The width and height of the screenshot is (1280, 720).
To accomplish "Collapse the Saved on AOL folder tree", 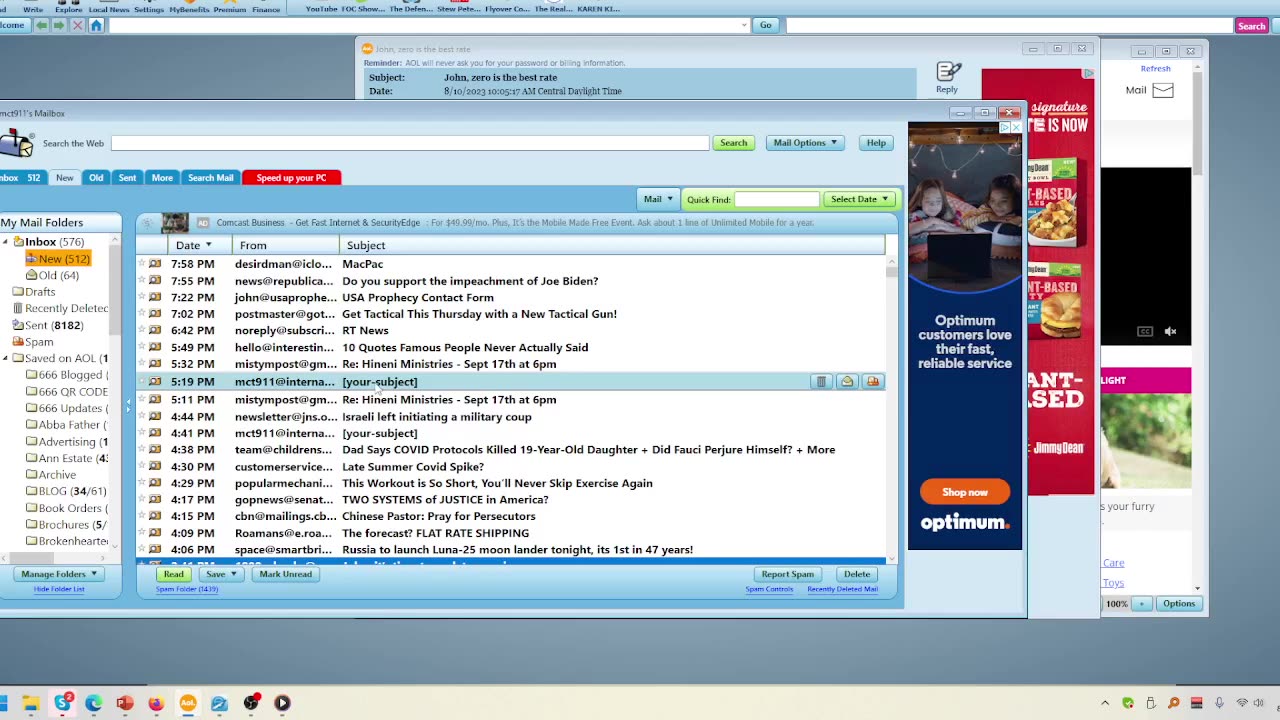I will (x=6, y=358).
